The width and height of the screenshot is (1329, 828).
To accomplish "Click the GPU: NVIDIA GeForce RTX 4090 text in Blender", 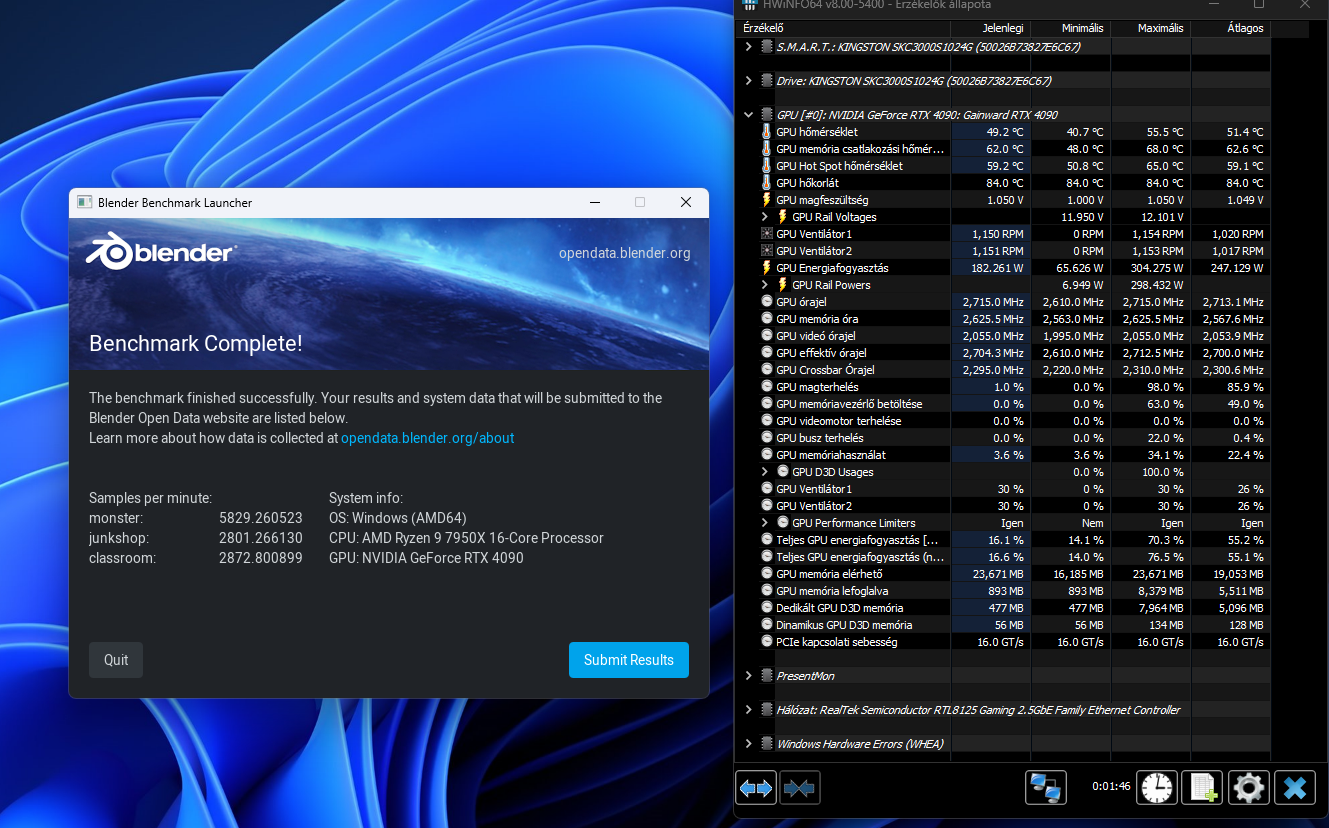I will tap(426, 558).
